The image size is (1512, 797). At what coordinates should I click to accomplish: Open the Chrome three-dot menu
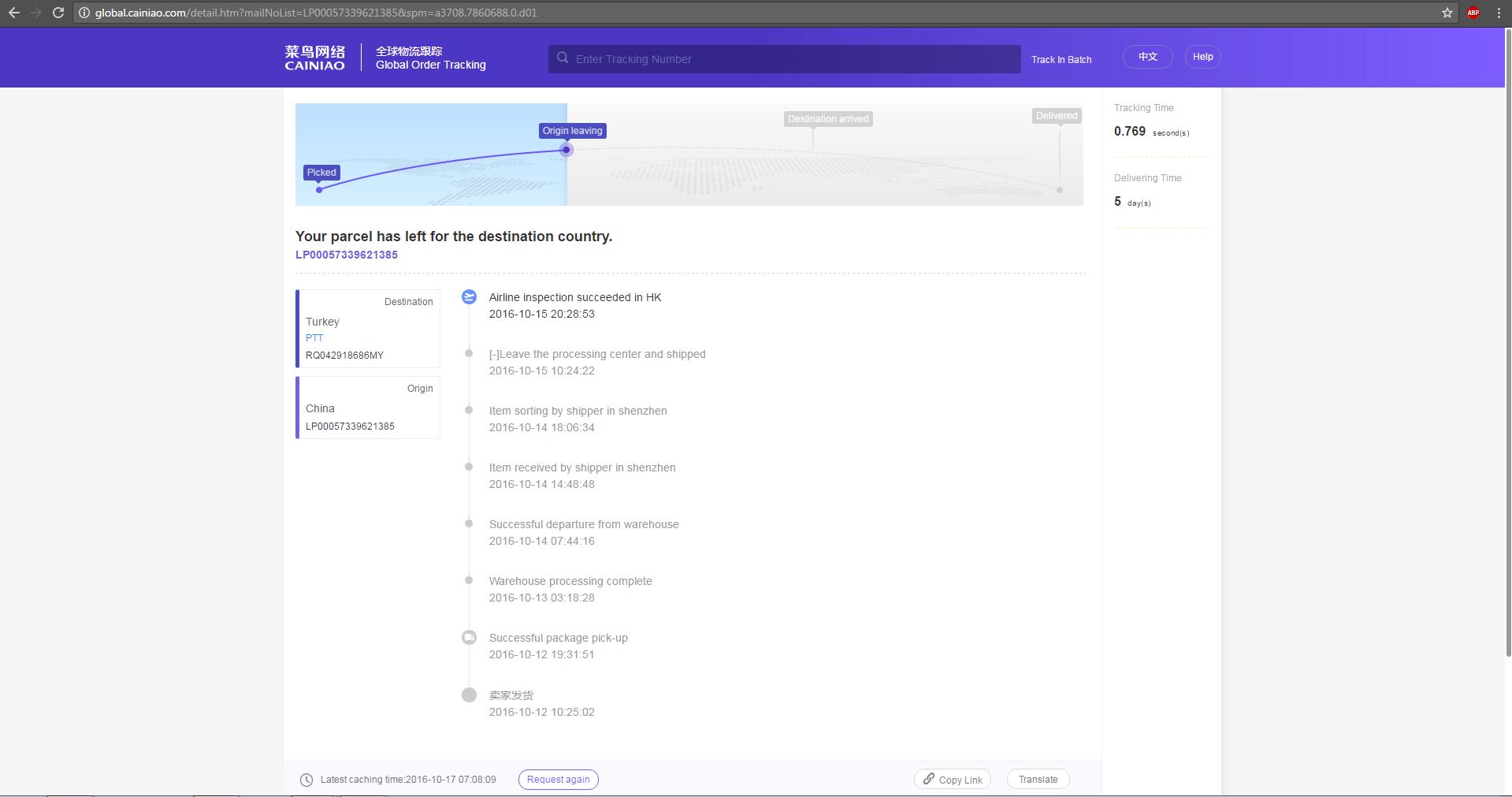(x=1498, y=13)
